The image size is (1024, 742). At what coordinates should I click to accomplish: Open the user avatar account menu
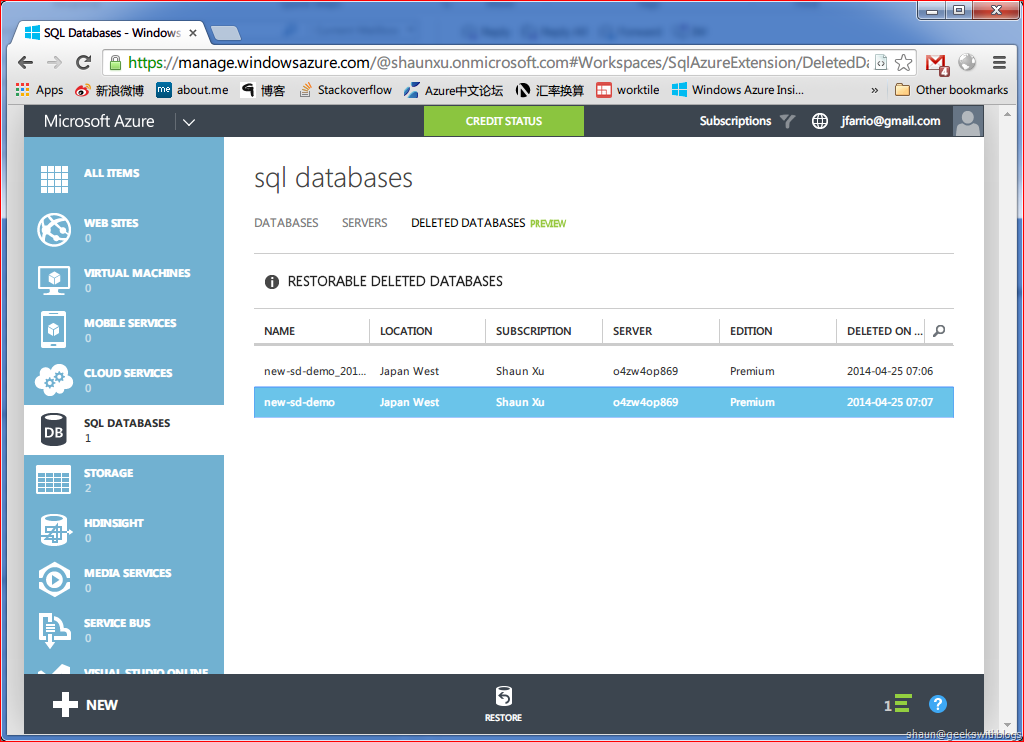click(x=968, y=121)
